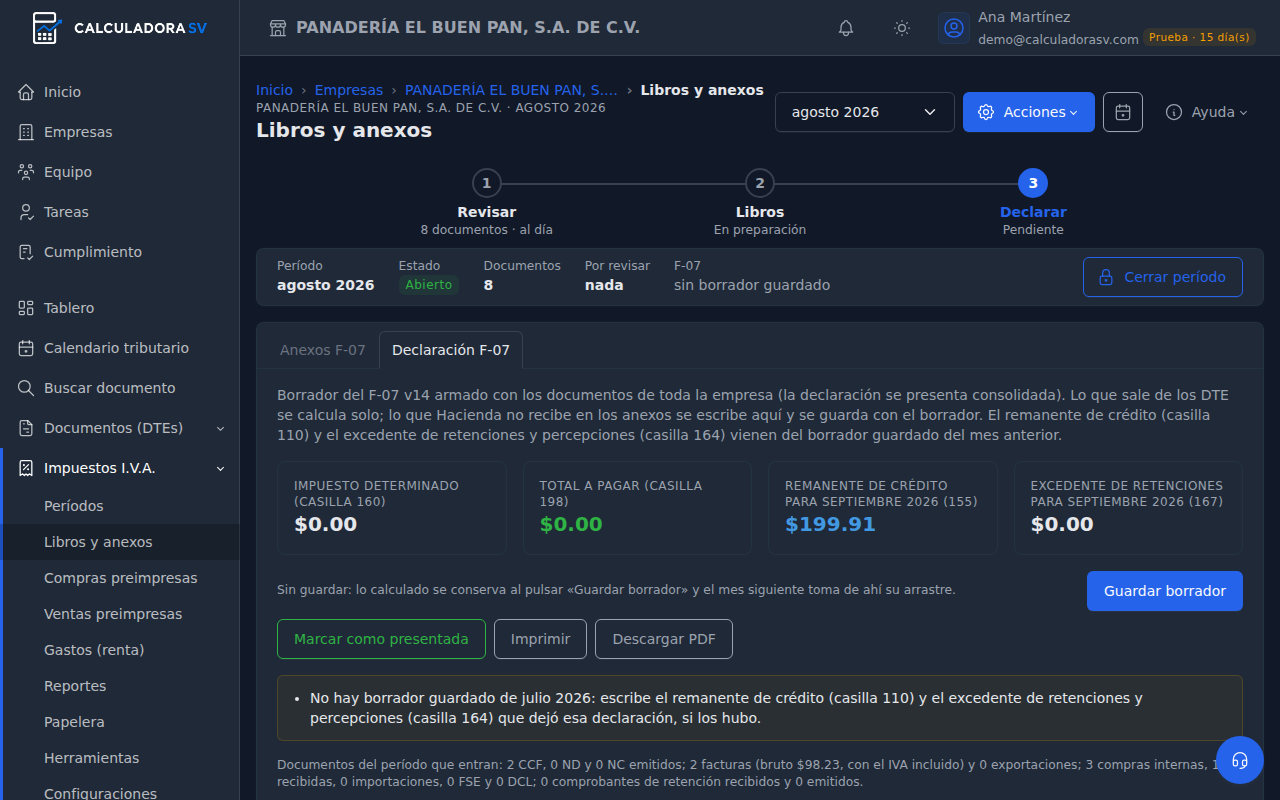The image size is (1280, 800).
Task: Open the notifications bell
Action: coord(846,28)
